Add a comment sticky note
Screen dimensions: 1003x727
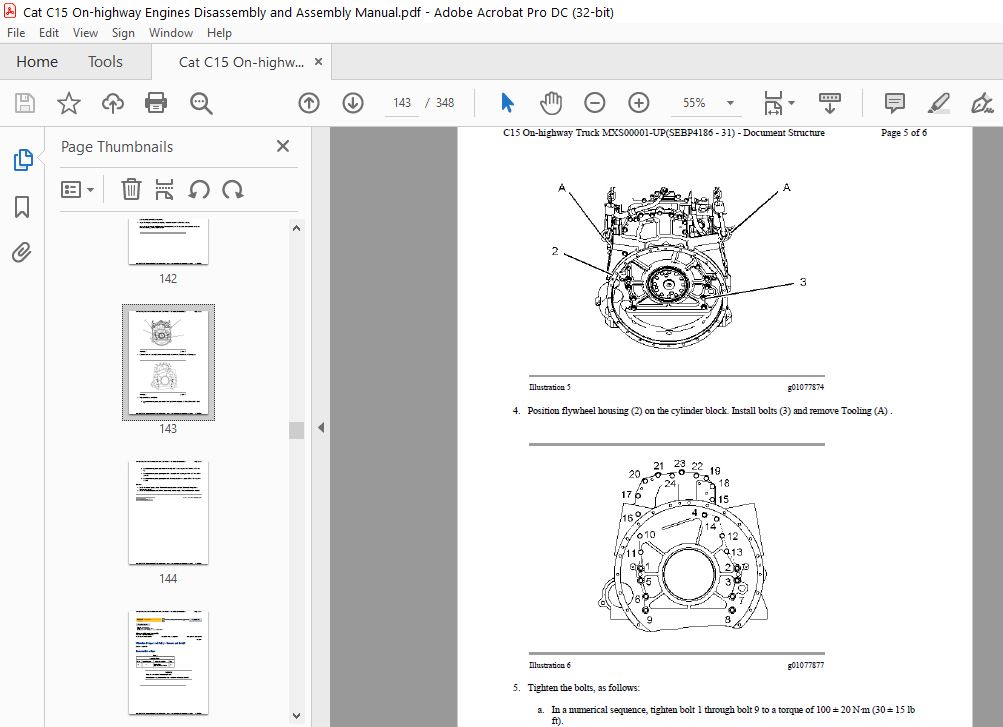[895, 103]
